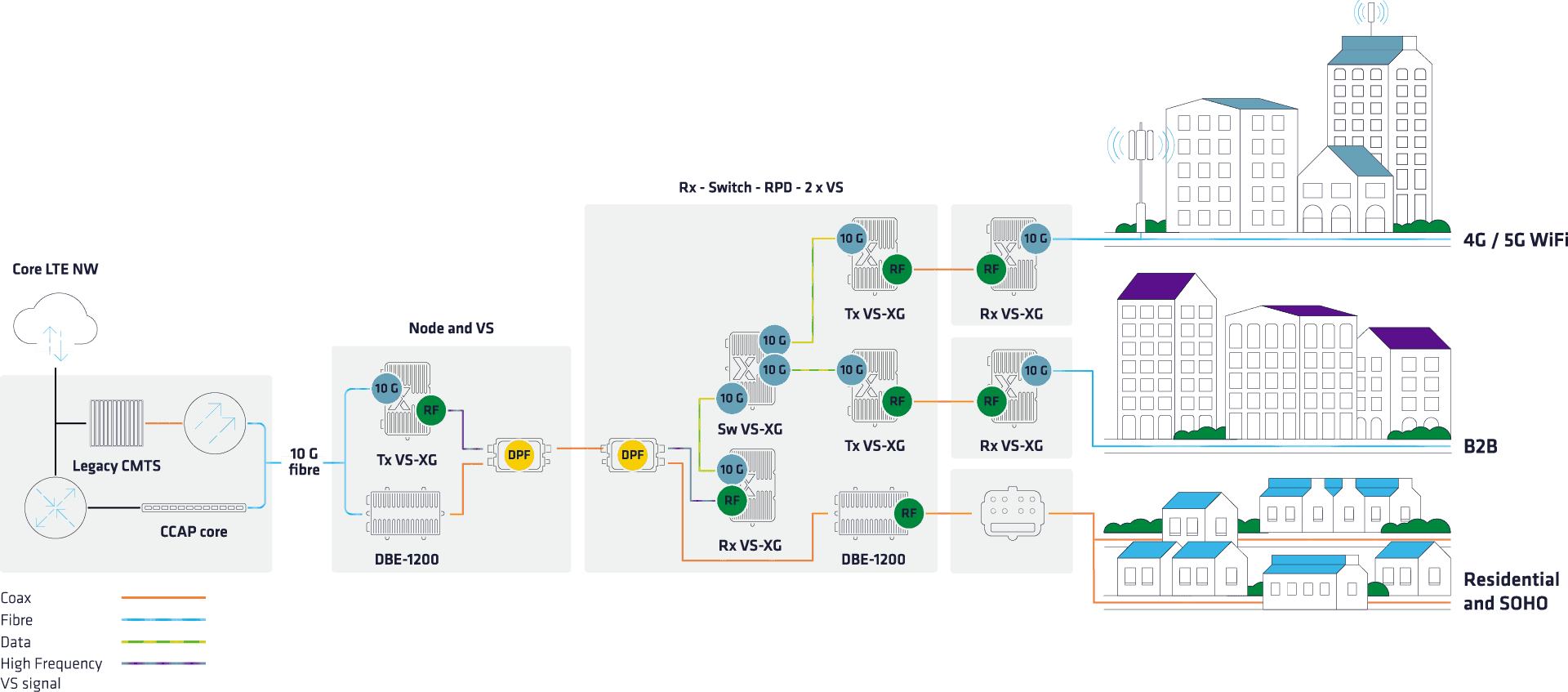Select the RF badge on the lower Tx VS-XG

[x=898, y=401]
